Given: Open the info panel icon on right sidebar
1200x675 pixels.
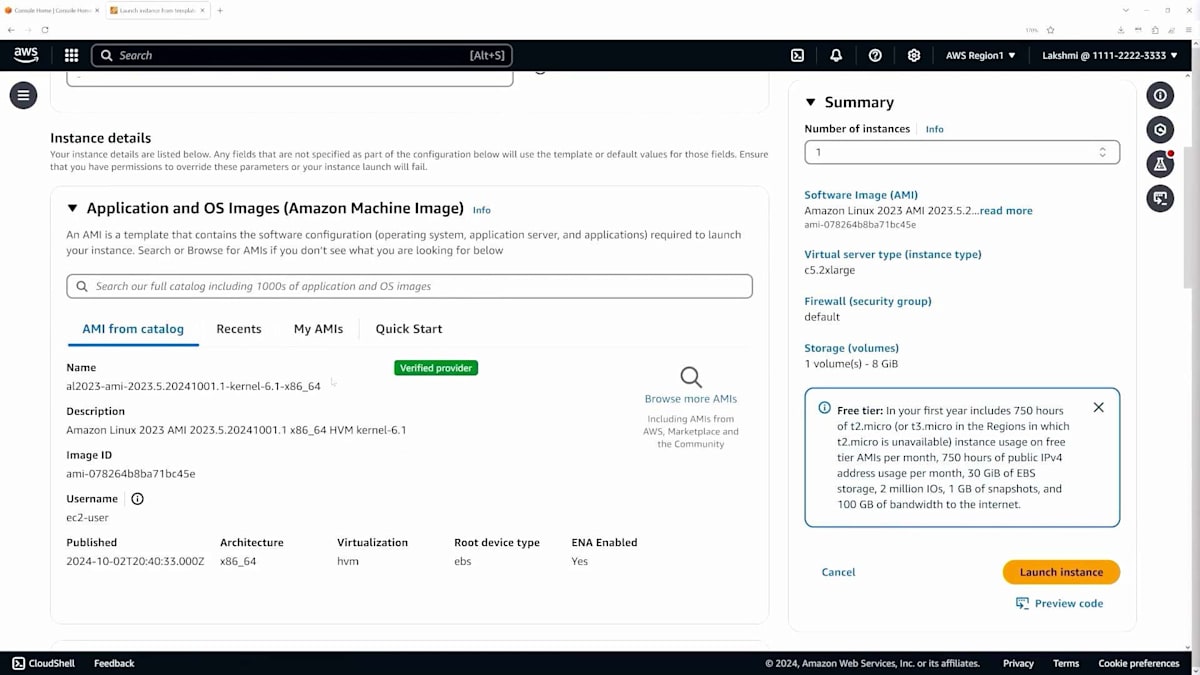Looking at the screenshot, I should pos(1160,96).
